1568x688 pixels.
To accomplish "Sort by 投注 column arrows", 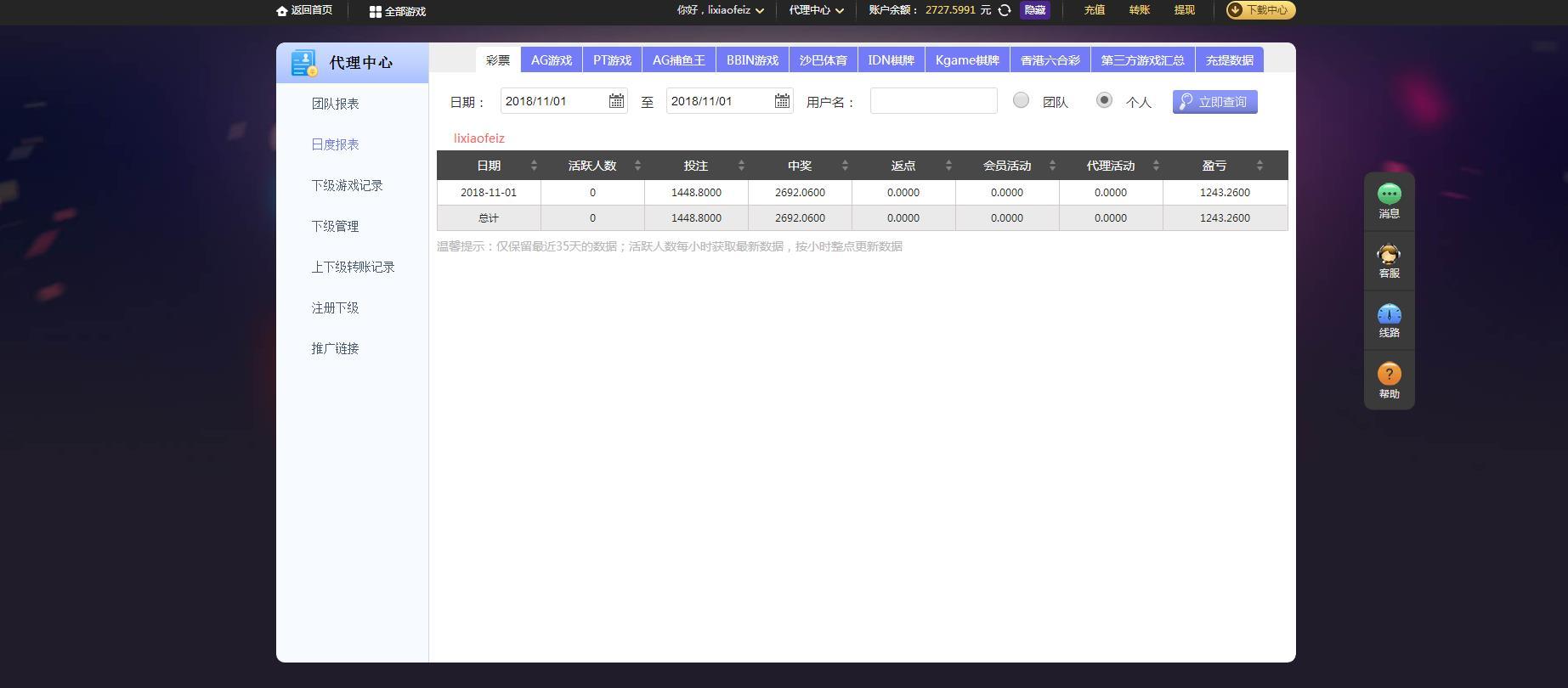I will click(x=741, y=166).
